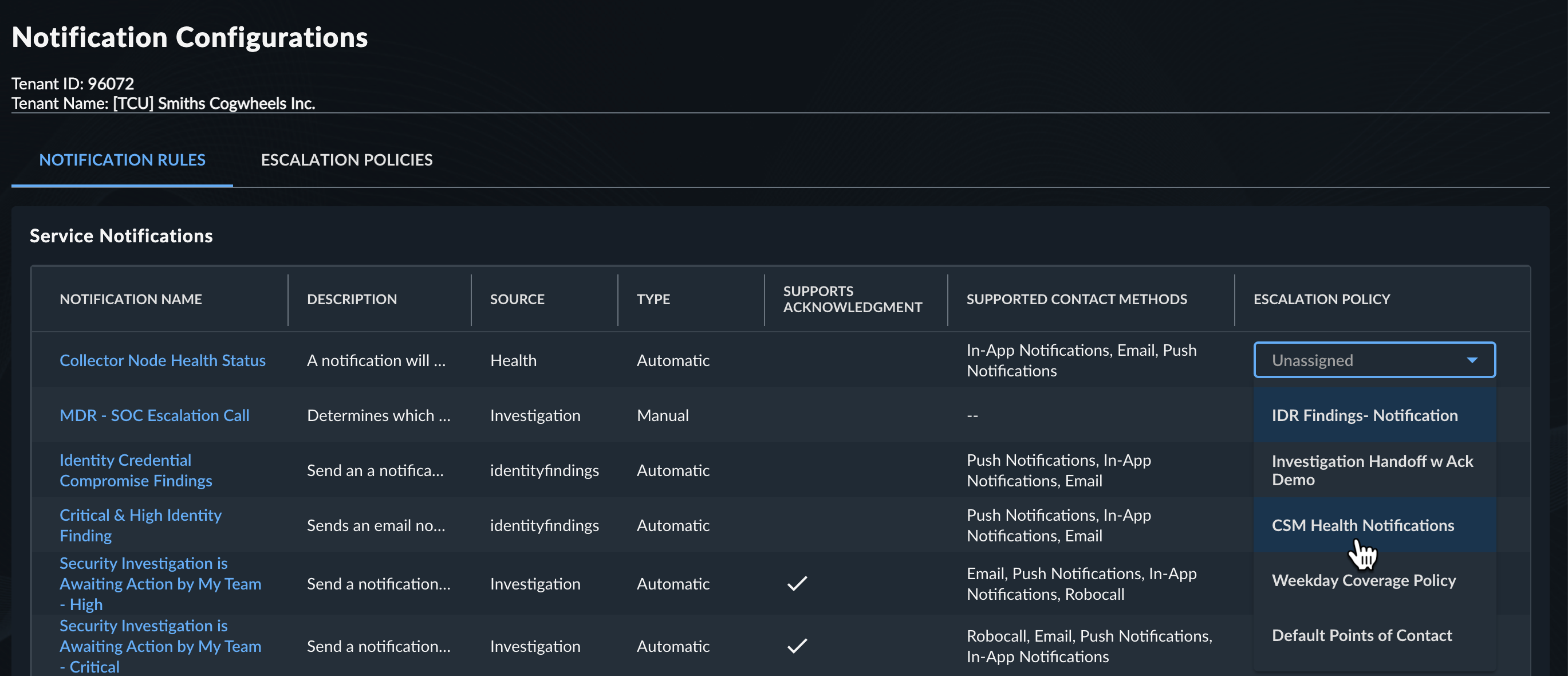Click the acknowledgment checkmark in the High row

[797, 583]
